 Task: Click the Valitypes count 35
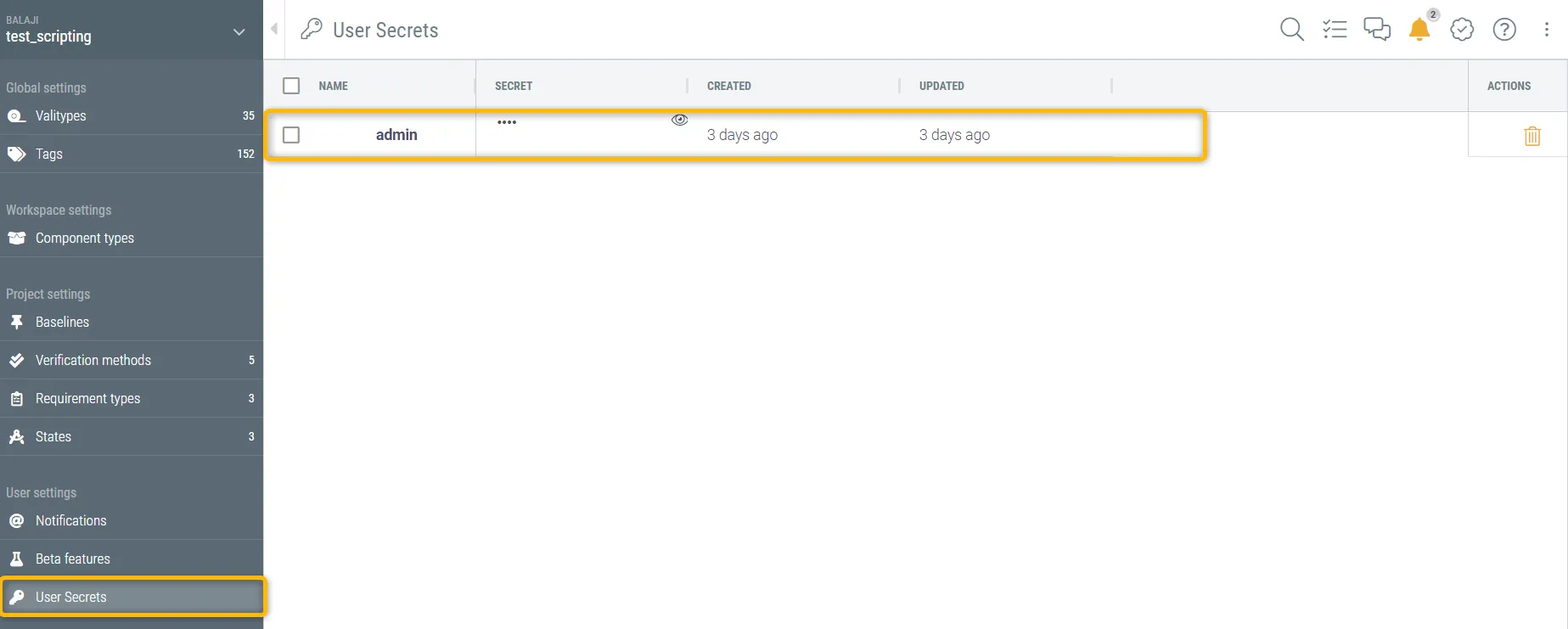[x=248, y=116]
